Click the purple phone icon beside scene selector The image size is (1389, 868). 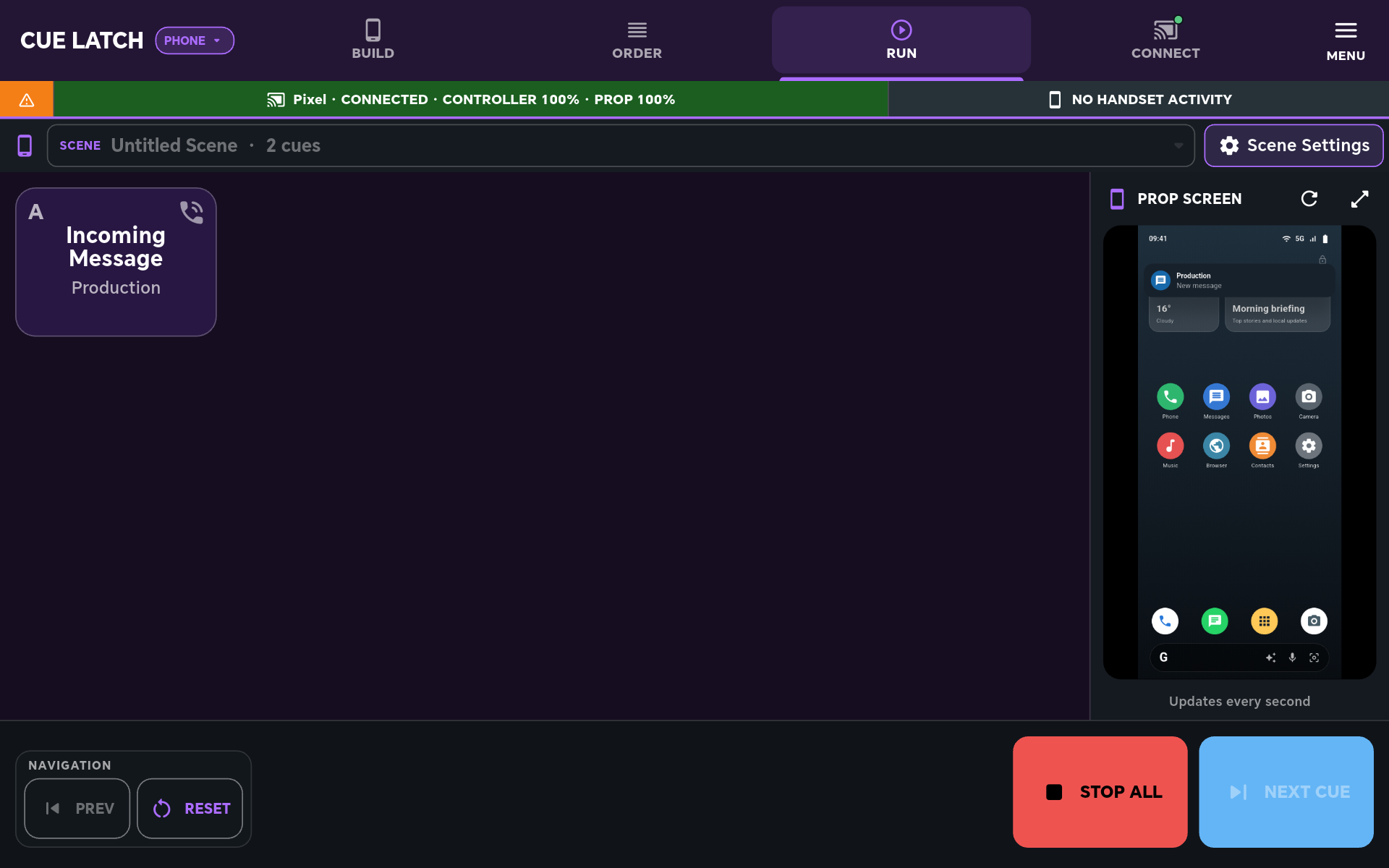click(25, 145)
